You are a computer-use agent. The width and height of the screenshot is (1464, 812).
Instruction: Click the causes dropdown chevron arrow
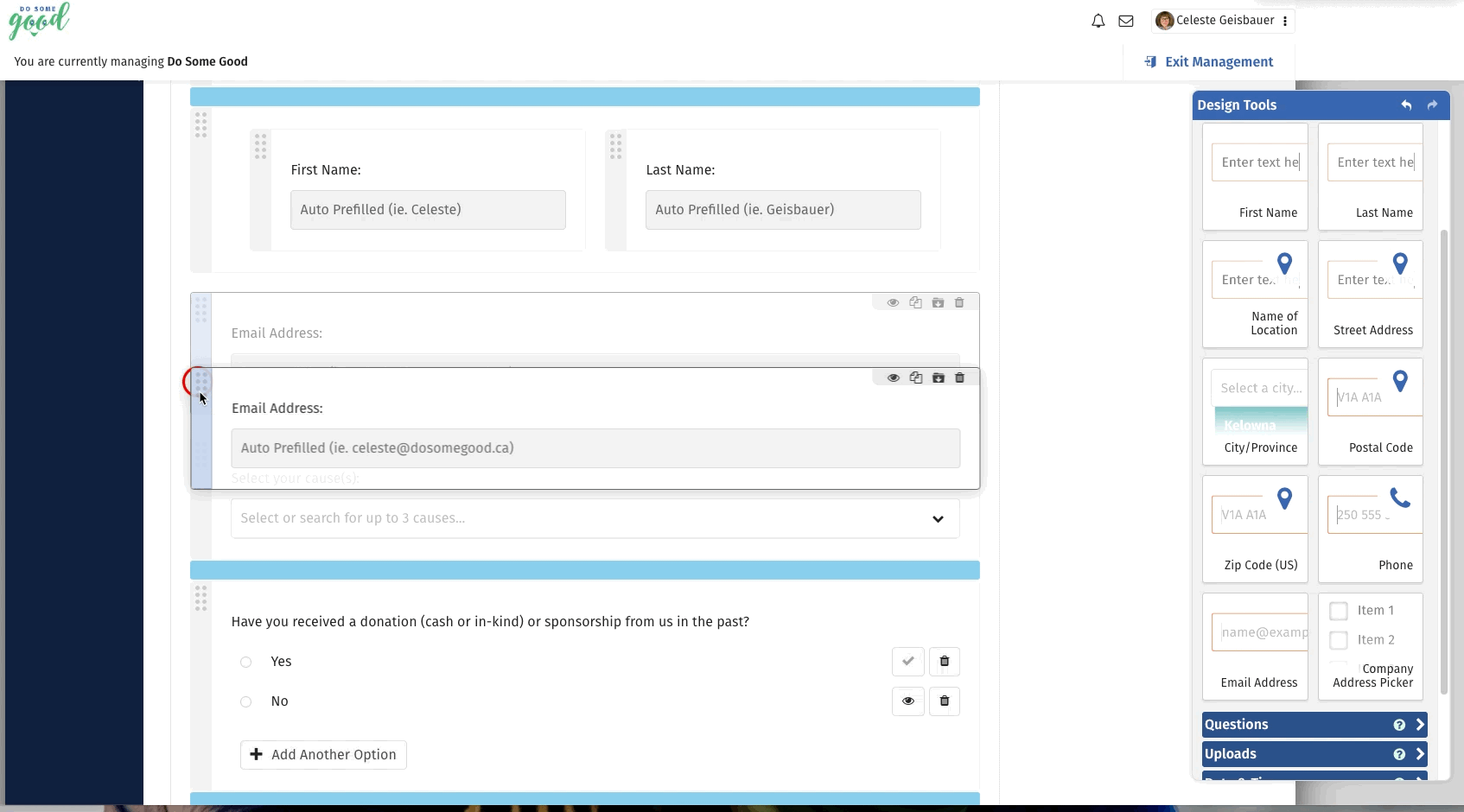click(938, 519)
